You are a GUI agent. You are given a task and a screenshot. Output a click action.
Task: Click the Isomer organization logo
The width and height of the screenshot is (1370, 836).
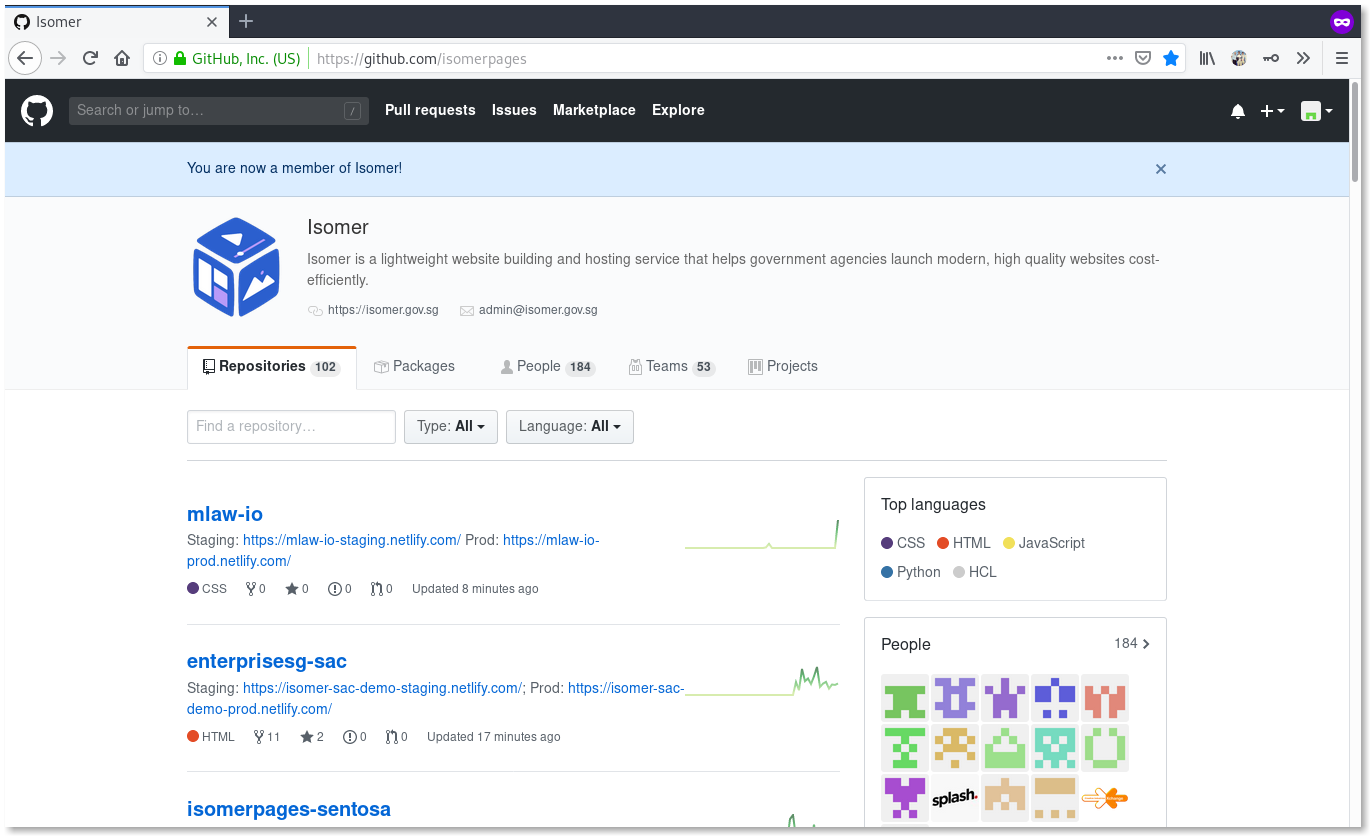(235, 267)
